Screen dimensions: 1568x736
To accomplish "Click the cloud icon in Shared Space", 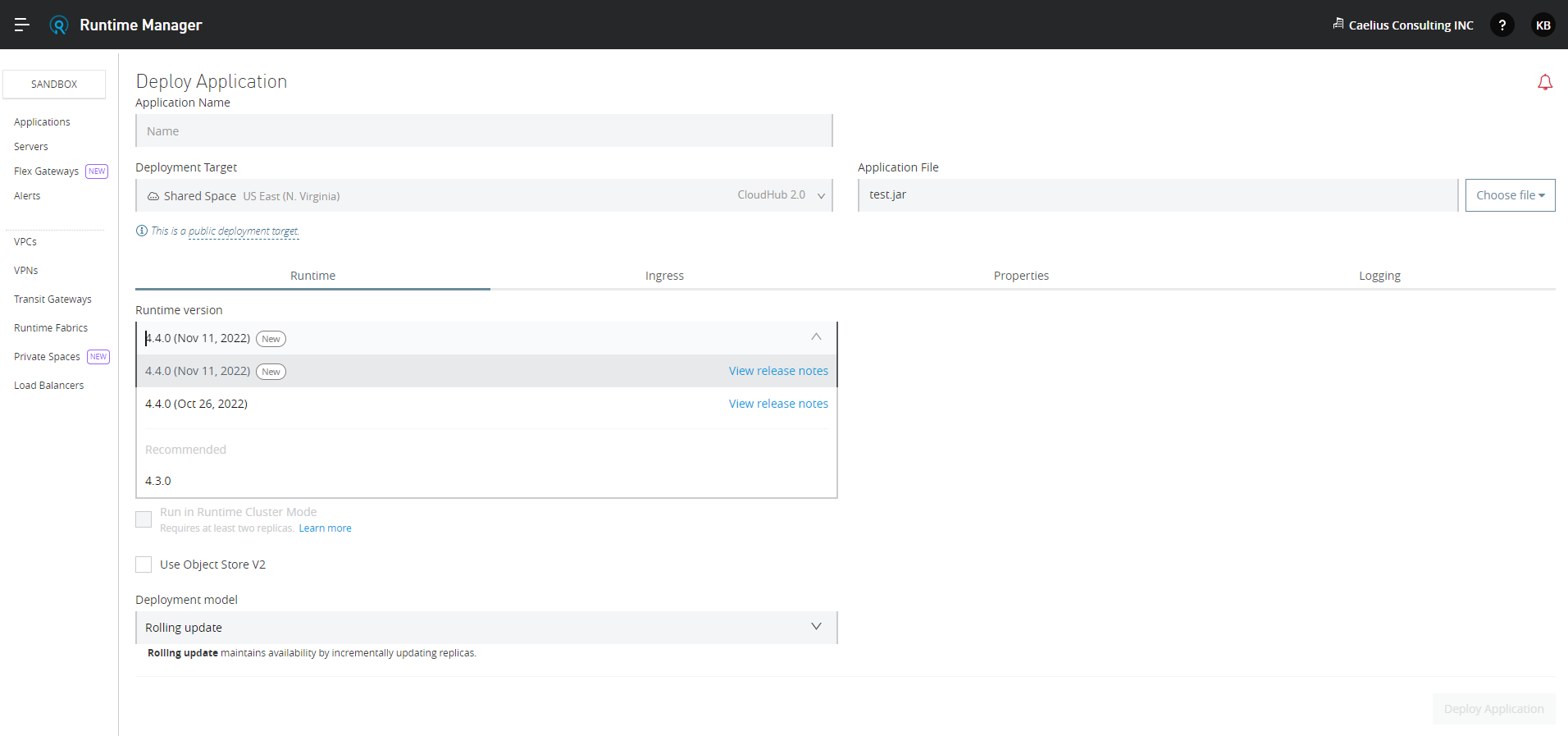I will point(153,196).
